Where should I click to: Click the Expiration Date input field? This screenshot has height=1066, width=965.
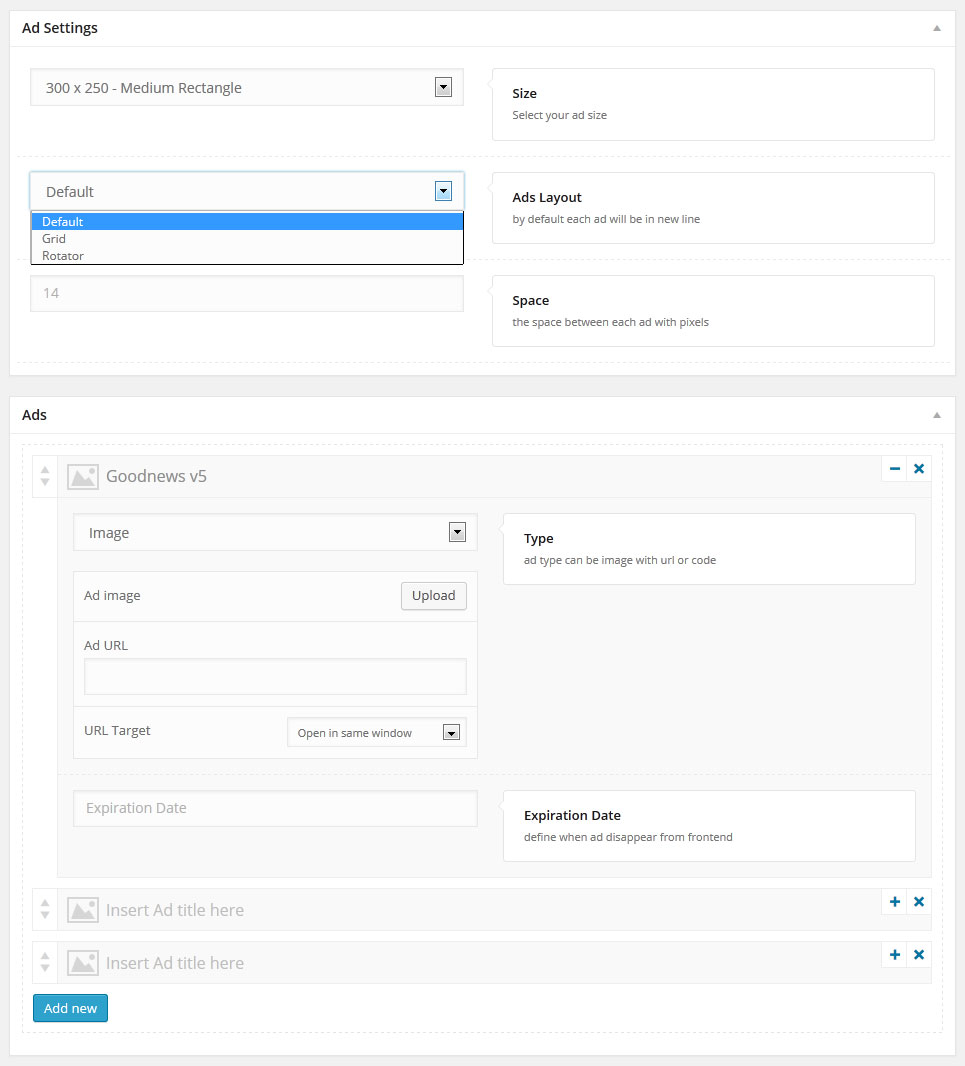click(x=275, y=808)
